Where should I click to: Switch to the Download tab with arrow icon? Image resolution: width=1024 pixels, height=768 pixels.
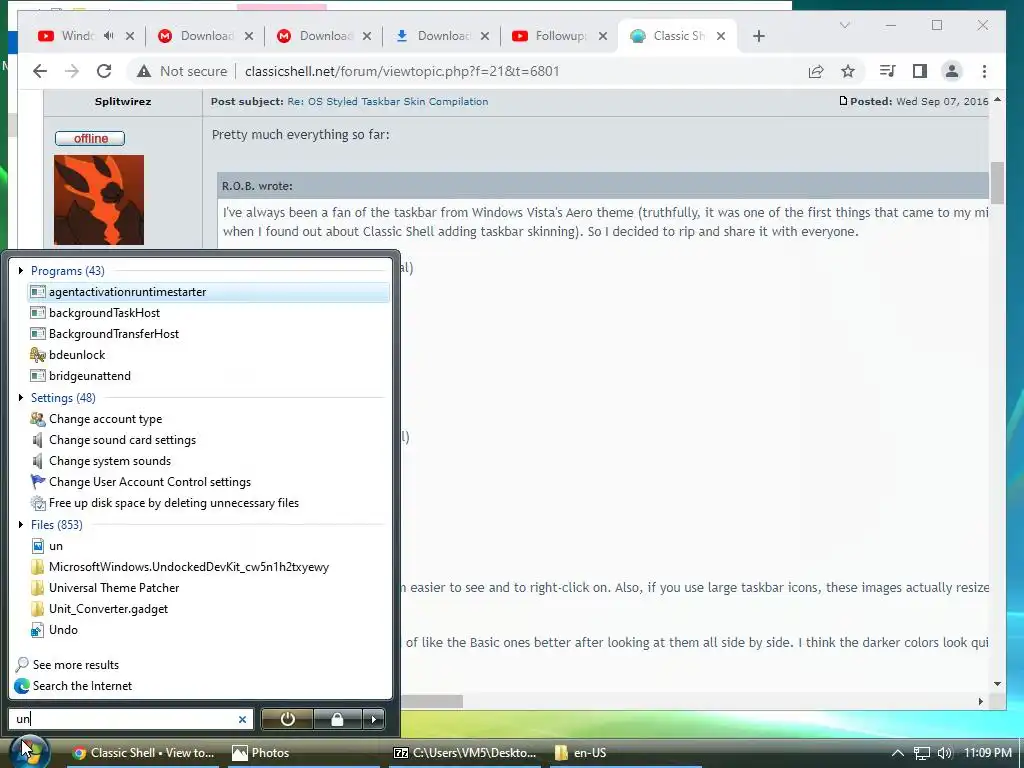(x=441, y=36)
